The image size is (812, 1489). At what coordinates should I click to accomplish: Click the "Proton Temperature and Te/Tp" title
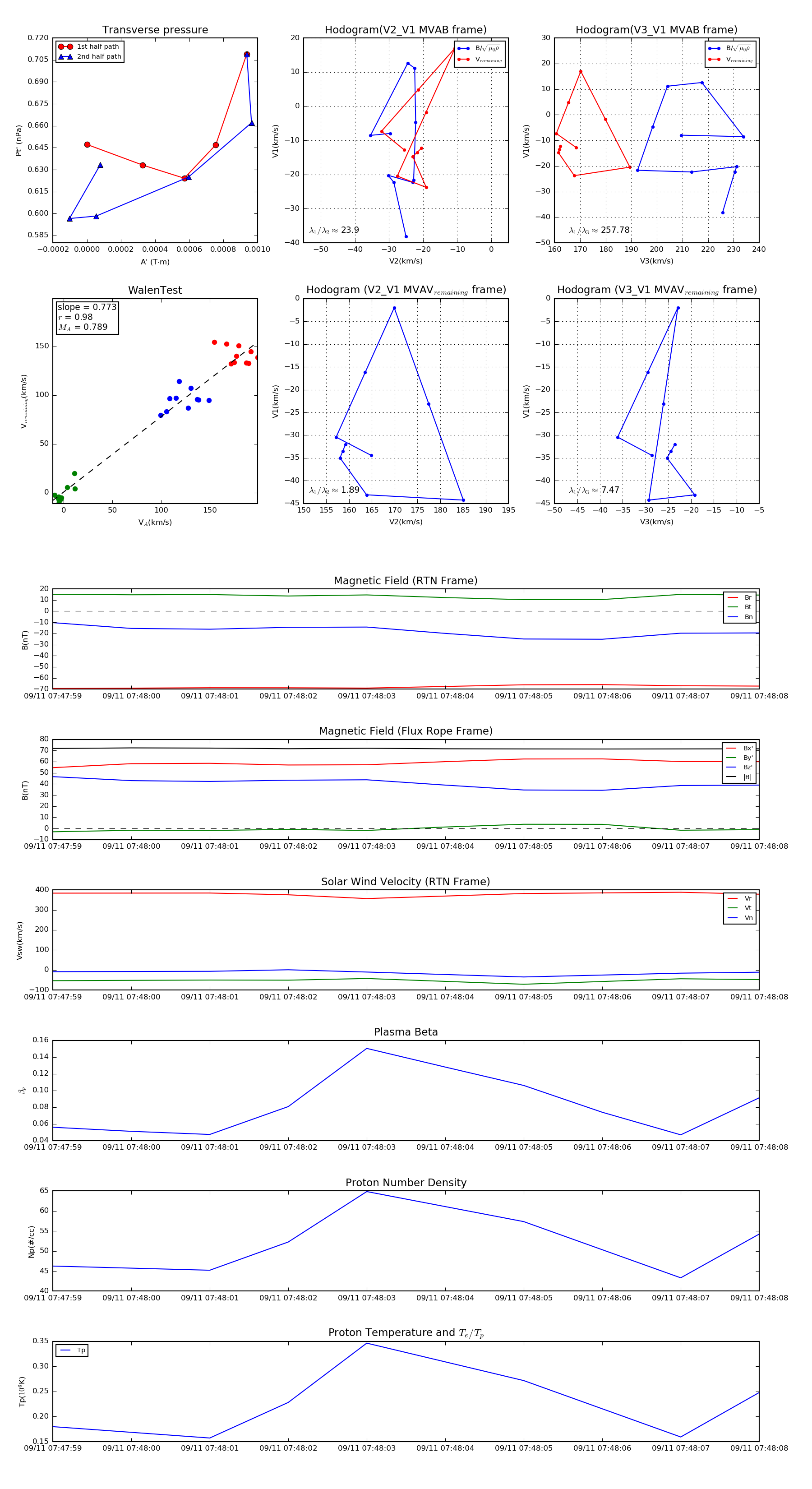click(406, 1333)
